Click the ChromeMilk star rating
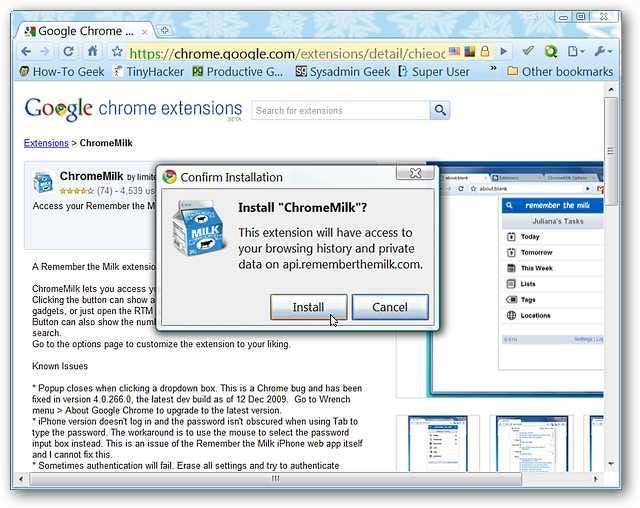Image resolution: width=640 pixels, height=508 pixels. 76,191
